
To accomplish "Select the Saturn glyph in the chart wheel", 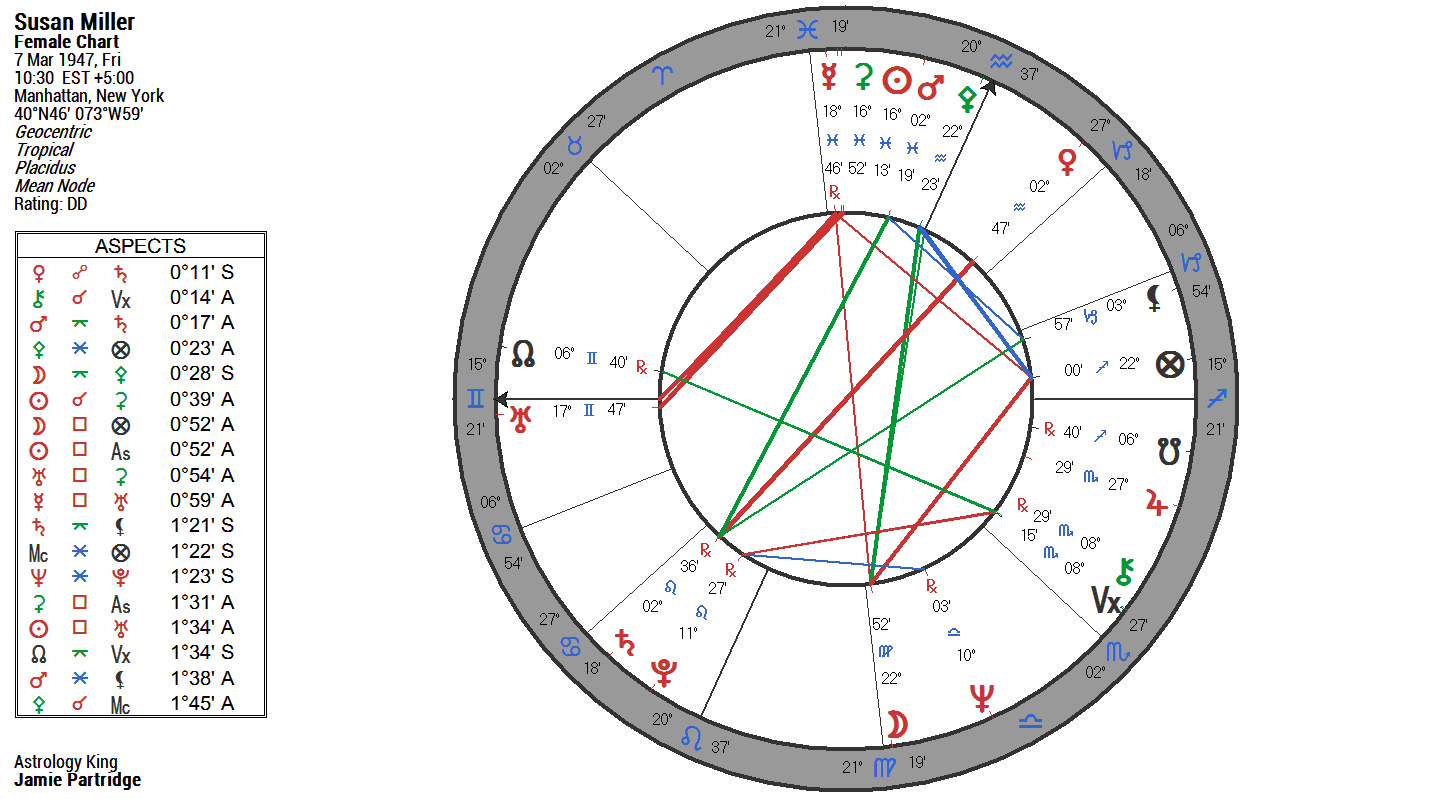I will pyautogui.click(x=626, y=642).
